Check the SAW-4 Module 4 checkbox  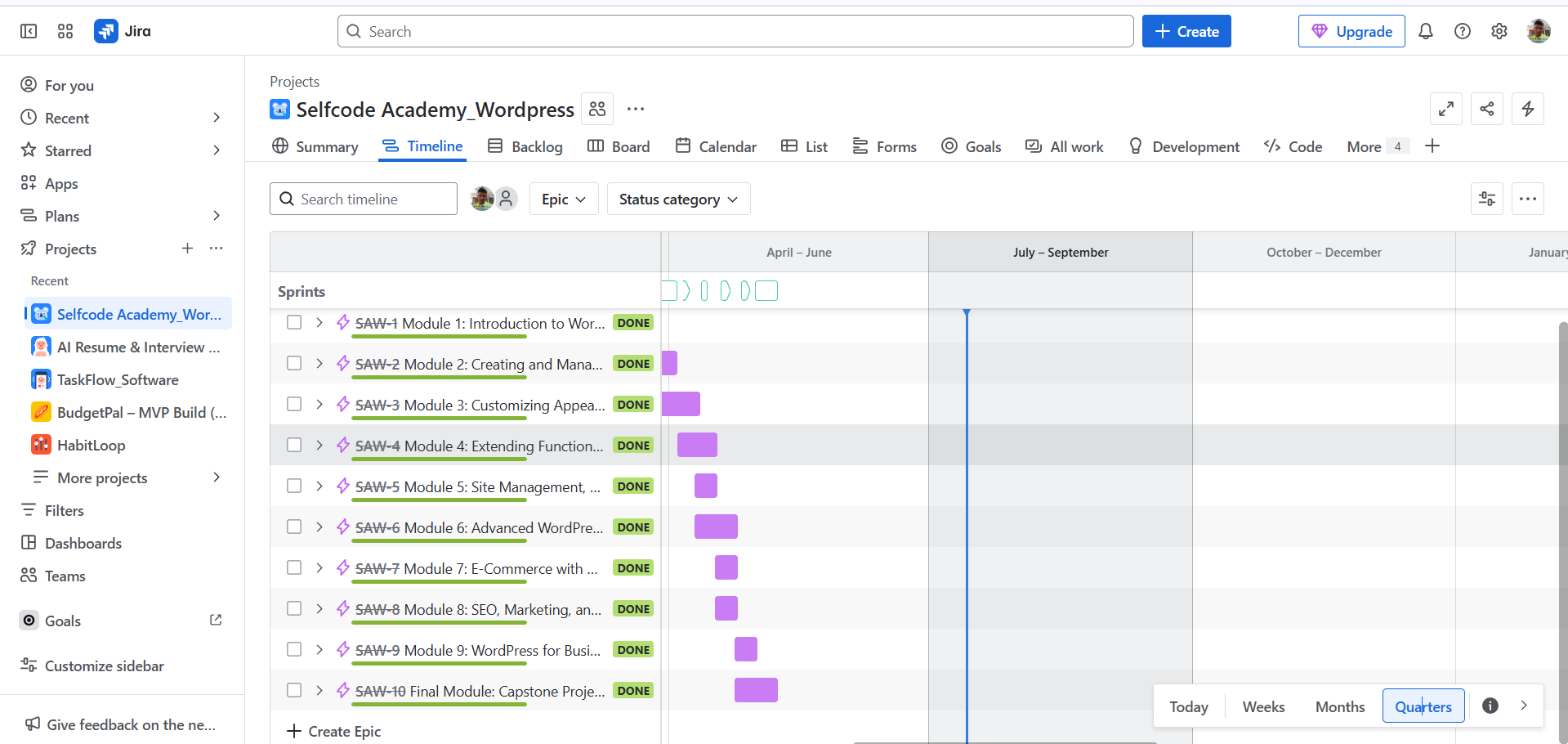294,445
